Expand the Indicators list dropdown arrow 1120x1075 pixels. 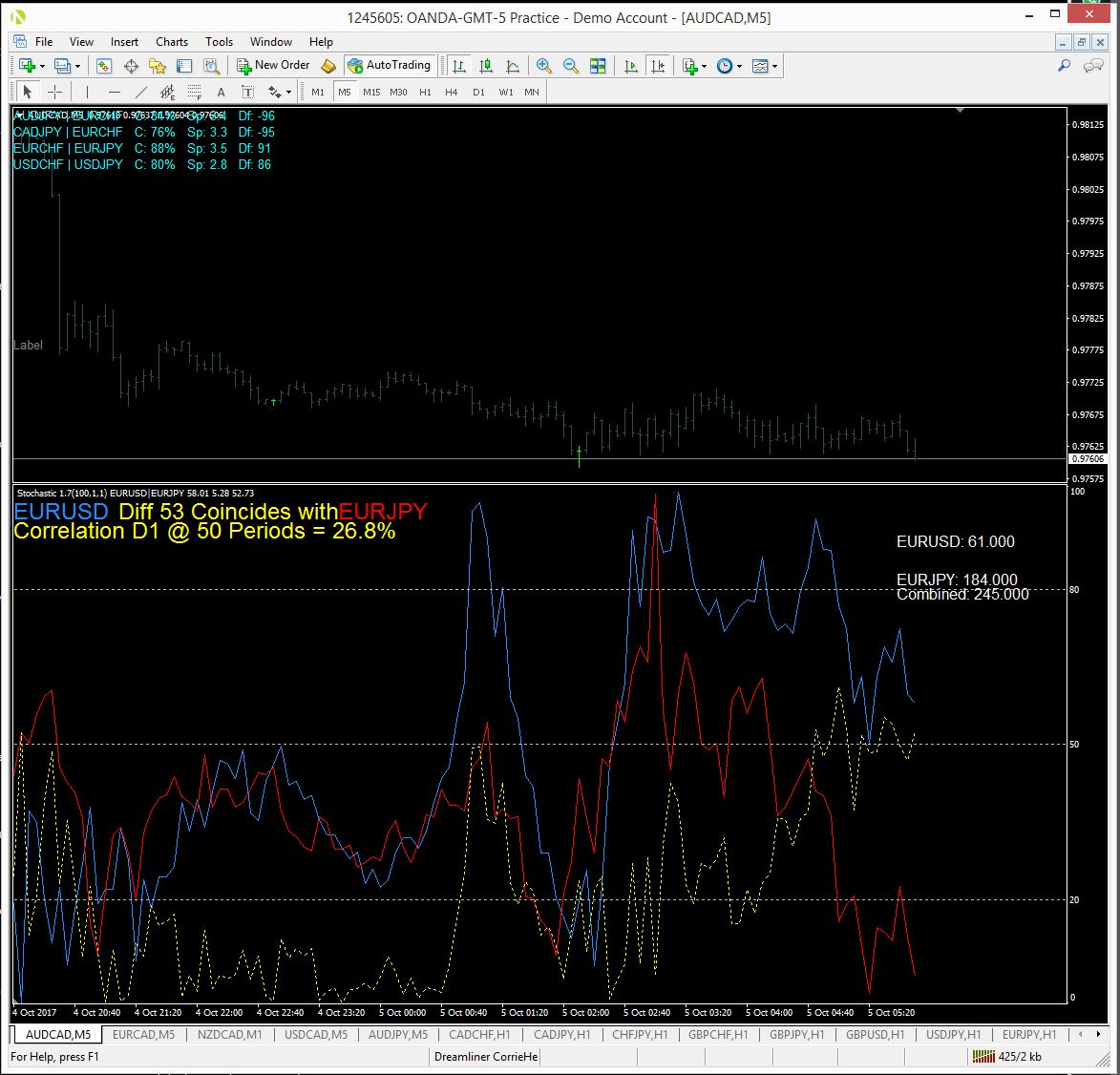[x=705, y=67]
